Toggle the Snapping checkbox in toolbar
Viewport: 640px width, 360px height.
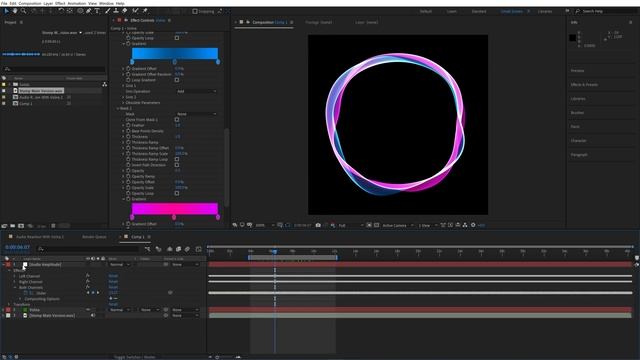(195, 11)
